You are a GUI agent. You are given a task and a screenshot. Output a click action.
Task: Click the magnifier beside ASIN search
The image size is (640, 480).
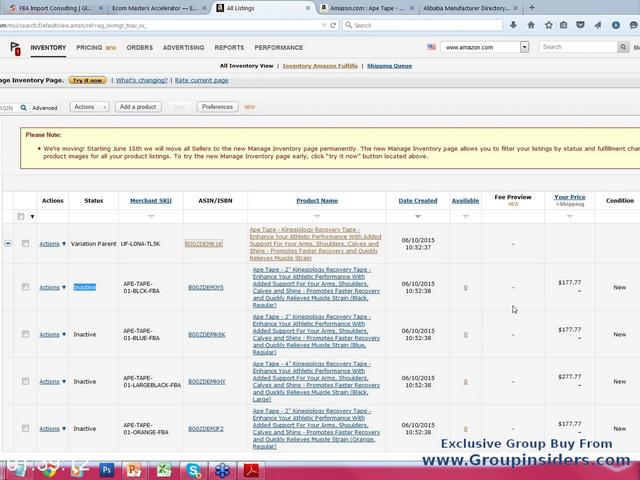point(24,108)
